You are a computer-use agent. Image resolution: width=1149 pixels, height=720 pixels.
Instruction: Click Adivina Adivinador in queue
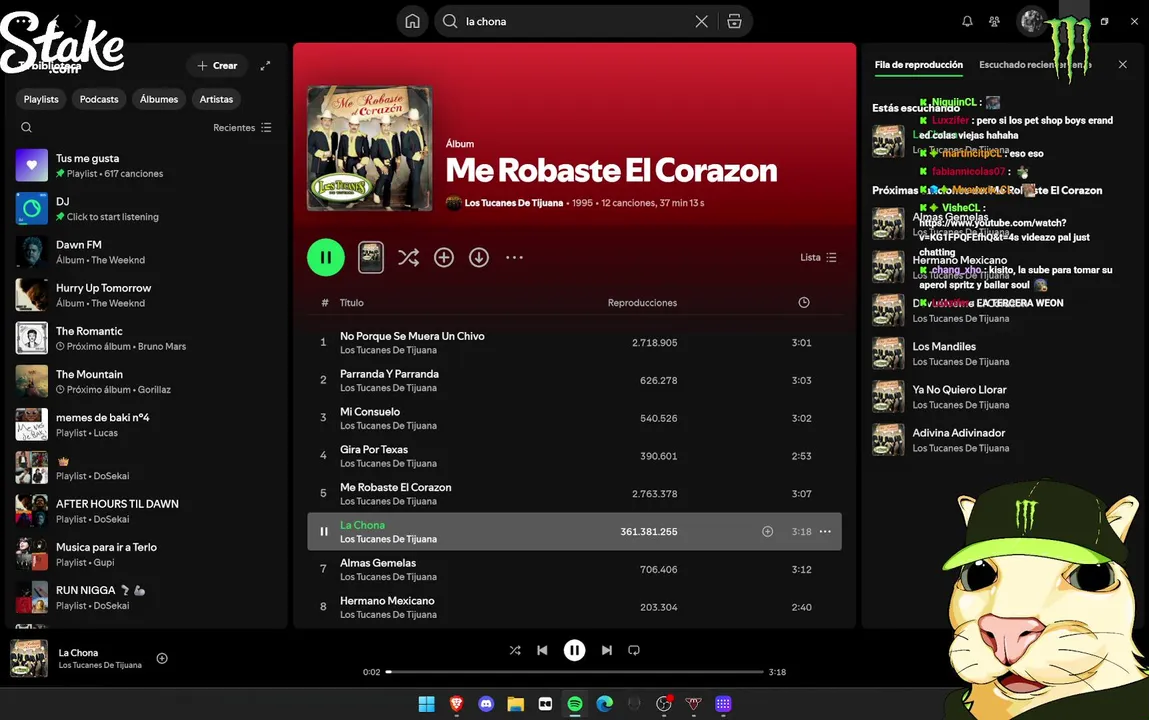pyautogui.click(x=1000, y=439)
